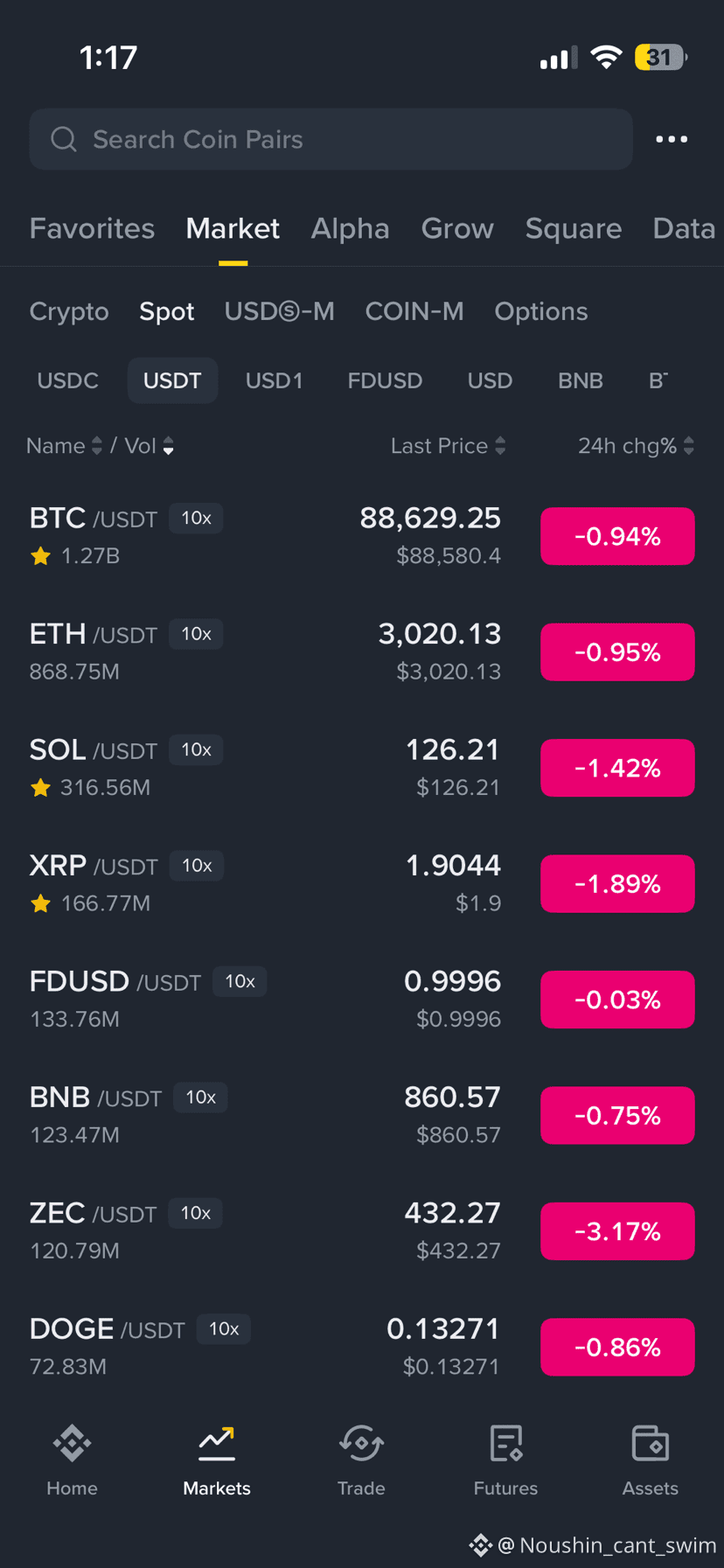Image resolution: width=724 pixels, height=1568 pixels.
Task: Select the FDUSD quote filter
Action: tap(385, 380)
